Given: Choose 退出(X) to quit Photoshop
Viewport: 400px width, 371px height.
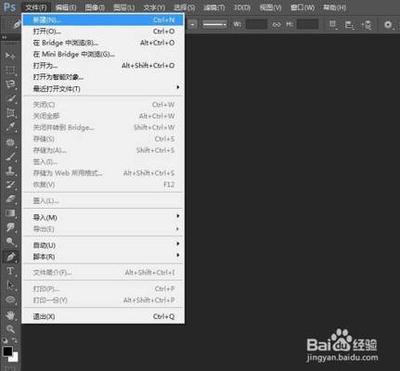Looking at the screenshot, I should pos(103,316).
